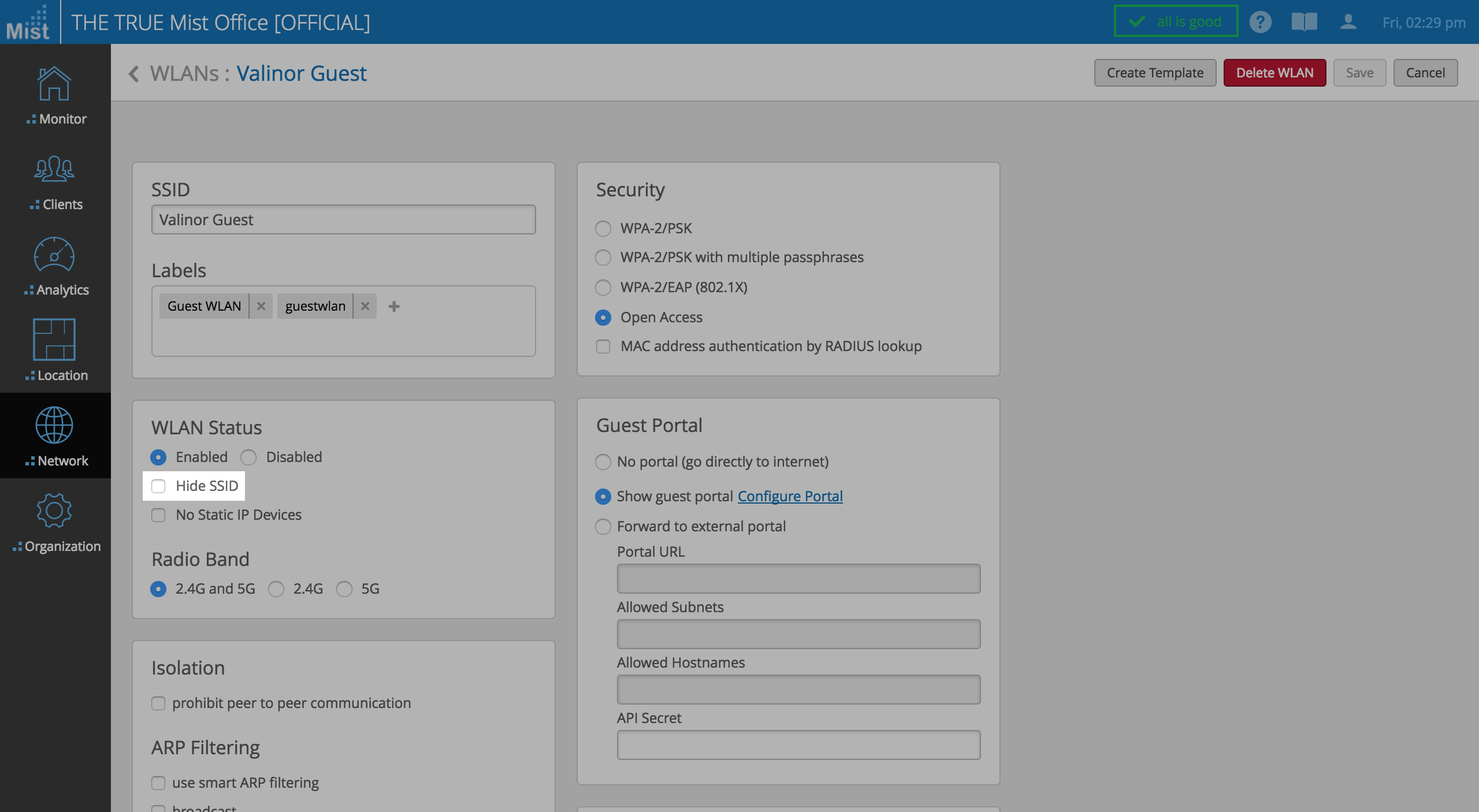Screen dimensions: 1479x812
Task: Open the user account icon
Action: [1348, 23]
